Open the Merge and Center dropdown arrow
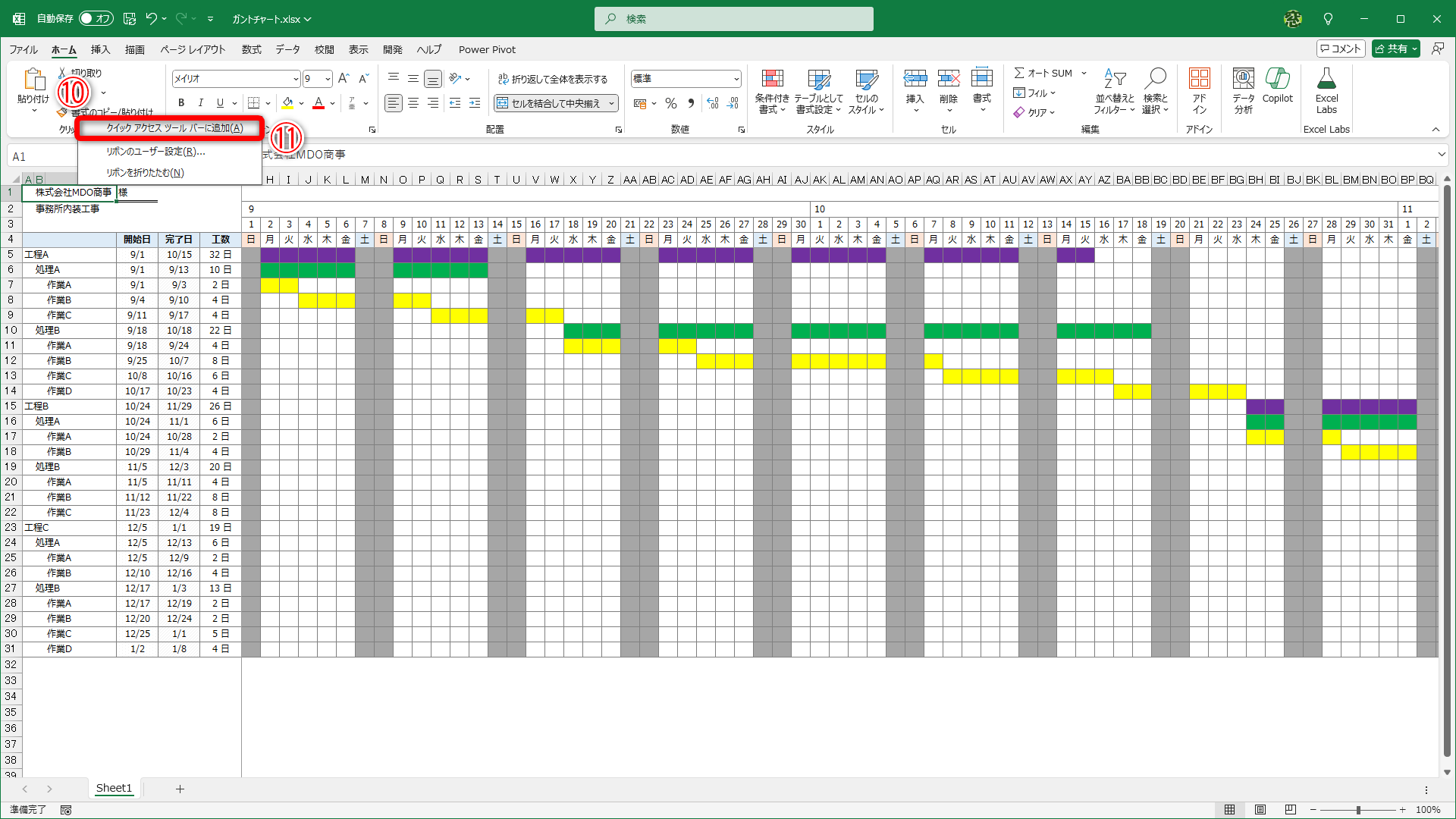1456x819 pixels. click(x=611, y=103)
